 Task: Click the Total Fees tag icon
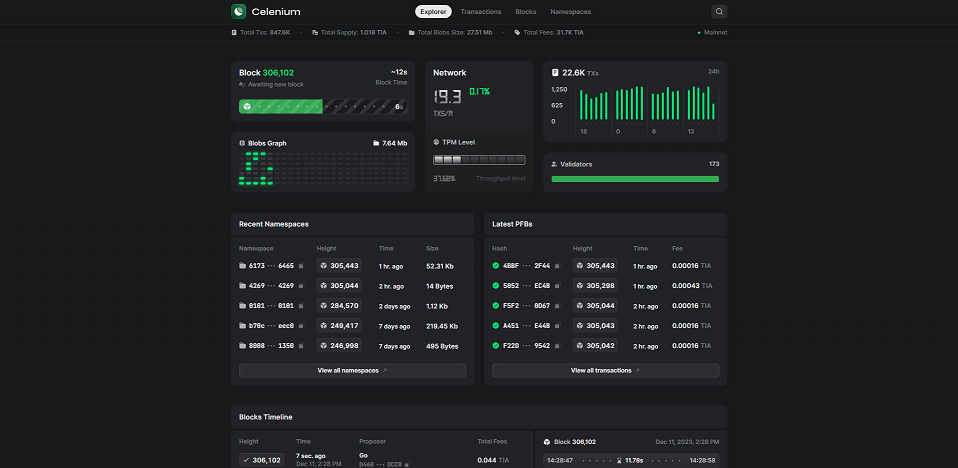pos(517,32)
